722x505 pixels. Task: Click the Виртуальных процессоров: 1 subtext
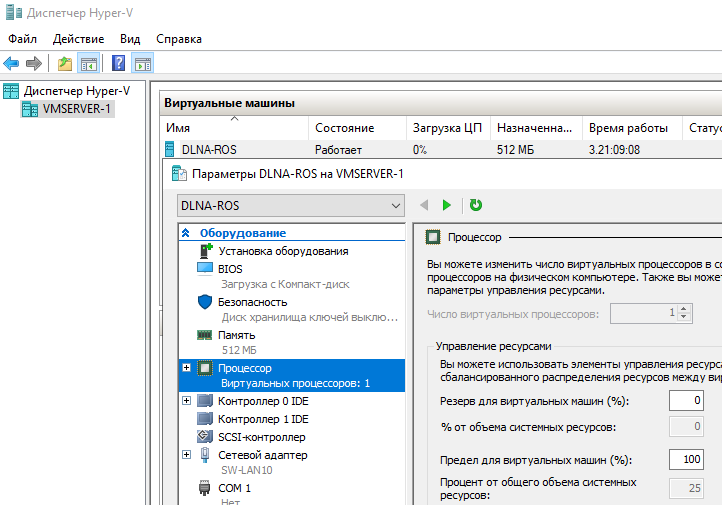[x=296, y=383]
